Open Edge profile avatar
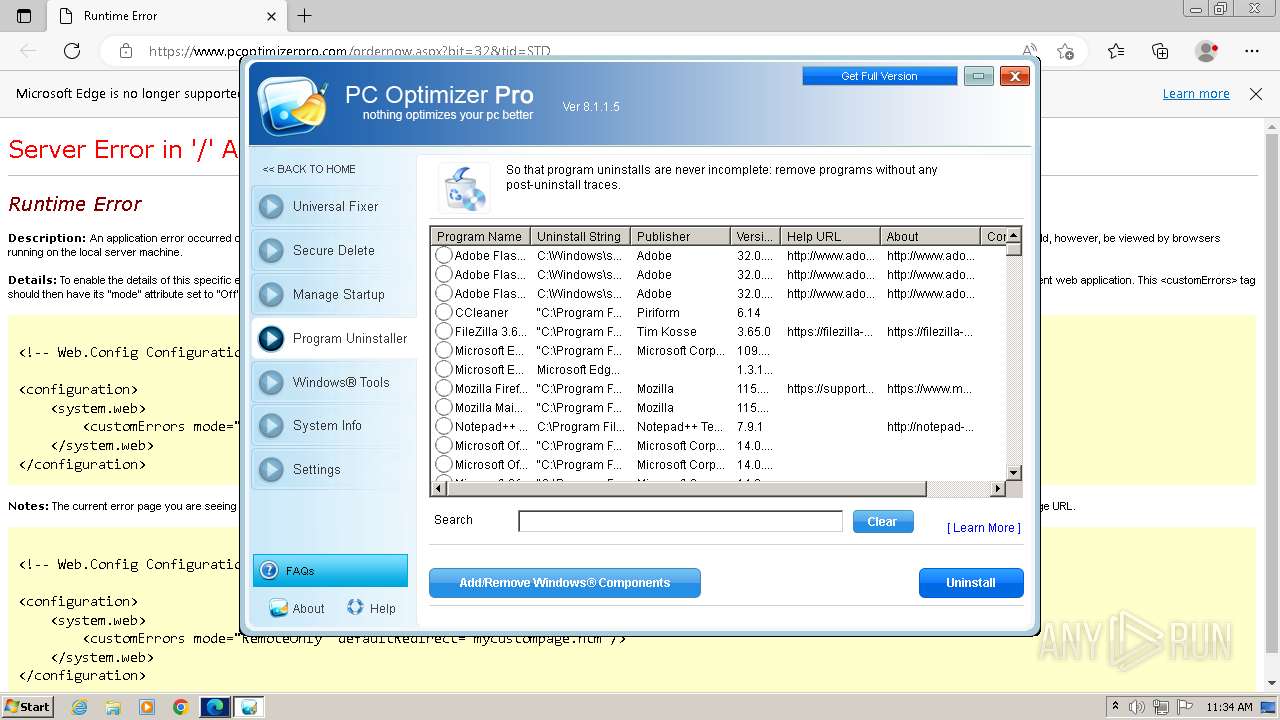Screen dimensions: 1280x720 [1207, 51]
